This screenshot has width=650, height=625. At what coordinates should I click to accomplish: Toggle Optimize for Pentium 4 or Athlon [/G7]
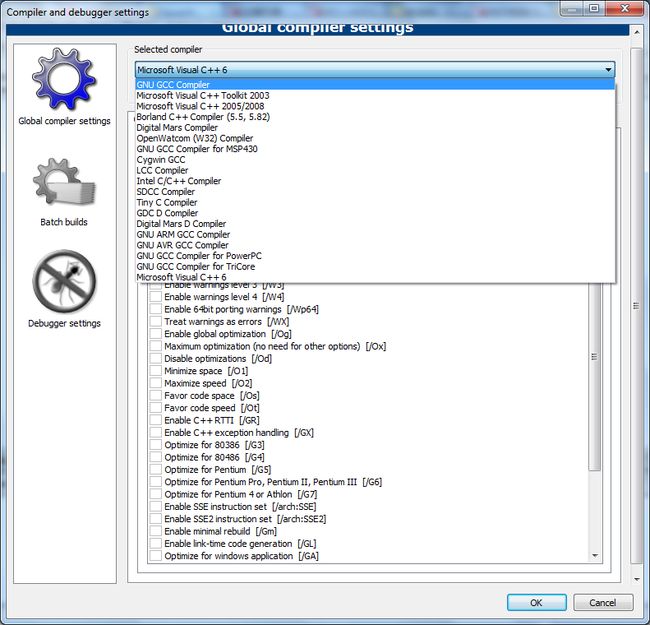(x=156, y=494)
